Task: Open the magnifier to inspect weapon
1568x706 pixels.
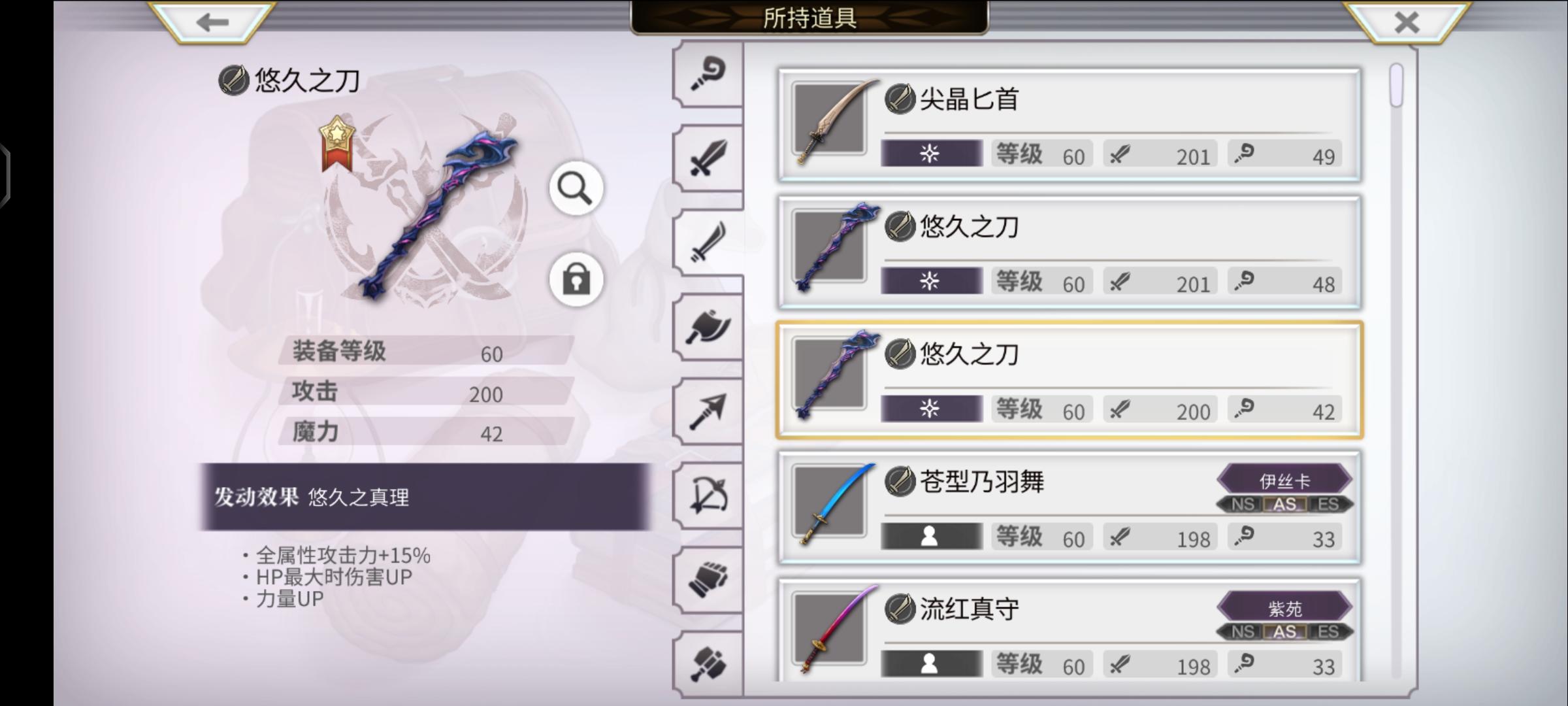Action: click(576, 189)
